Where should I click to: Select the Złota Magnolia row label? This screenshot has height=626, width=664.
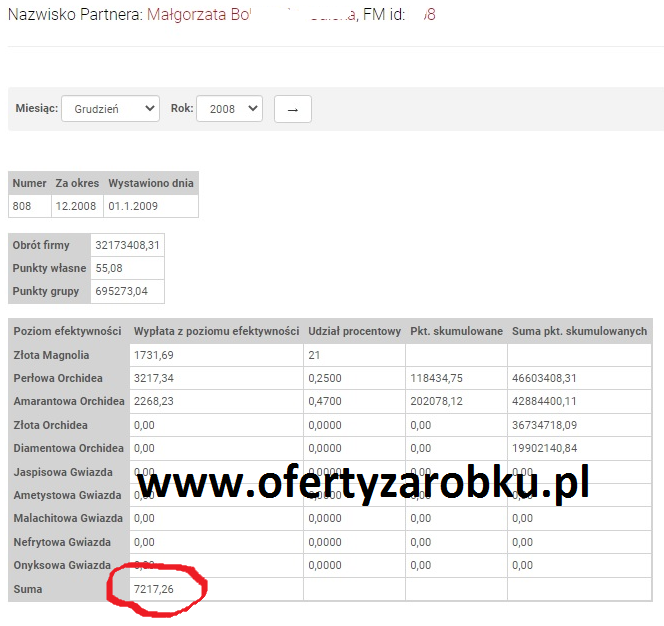51,355
